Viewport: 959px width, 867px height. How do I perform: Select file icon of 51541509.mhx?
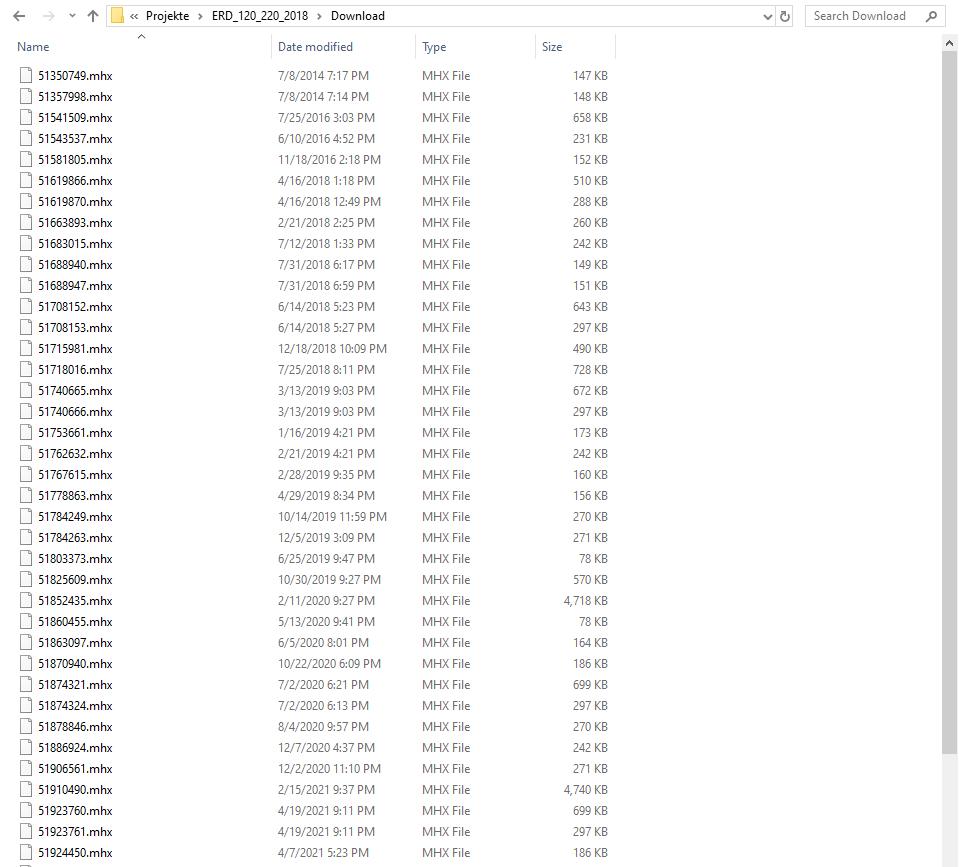pyautogui.click(x=26, y=117)
